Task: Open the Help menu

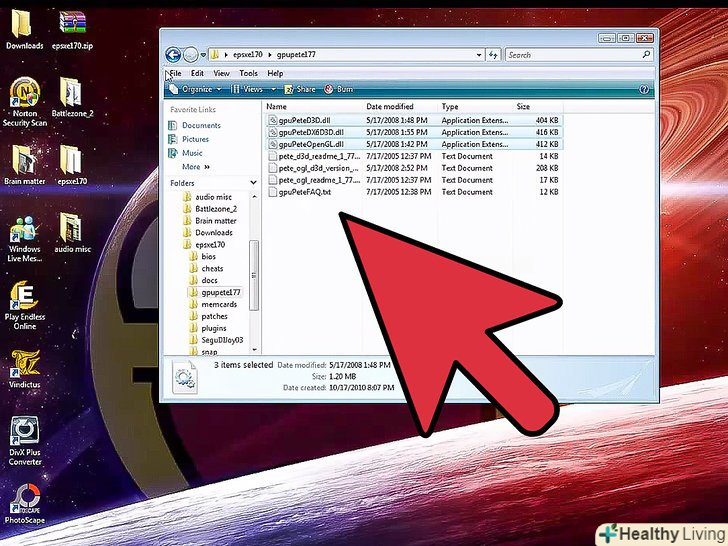Action: click(275, 73)
